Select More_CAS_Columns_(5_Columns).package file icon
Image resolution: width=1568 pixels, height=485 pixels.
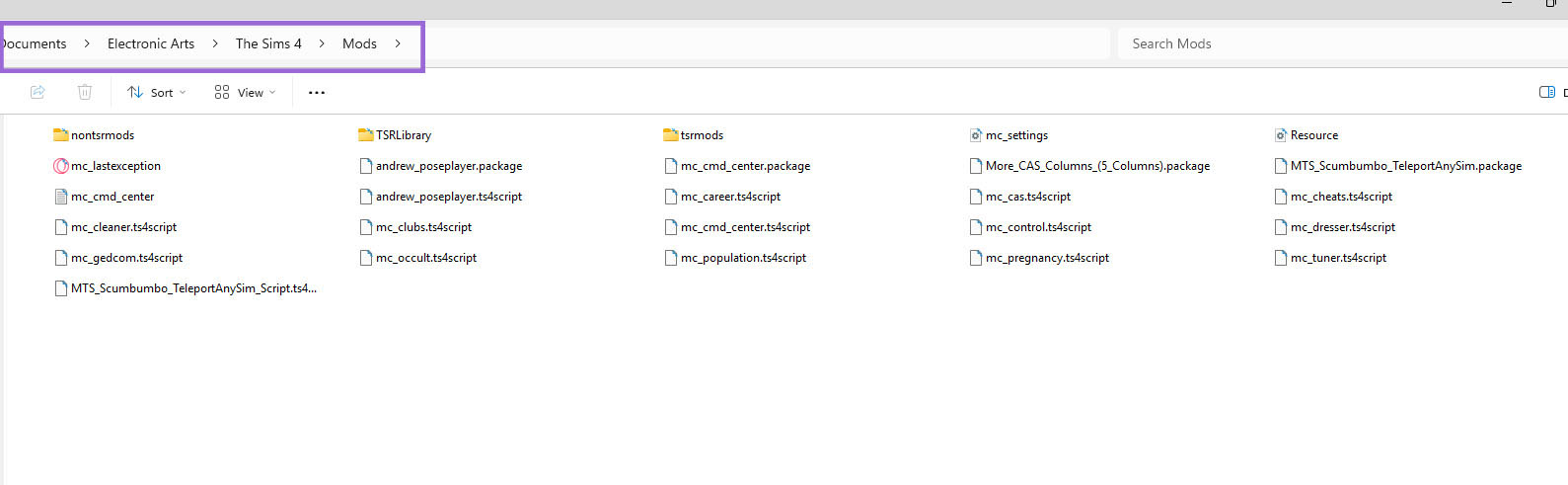pyautogui.click(x=976, y=166)
